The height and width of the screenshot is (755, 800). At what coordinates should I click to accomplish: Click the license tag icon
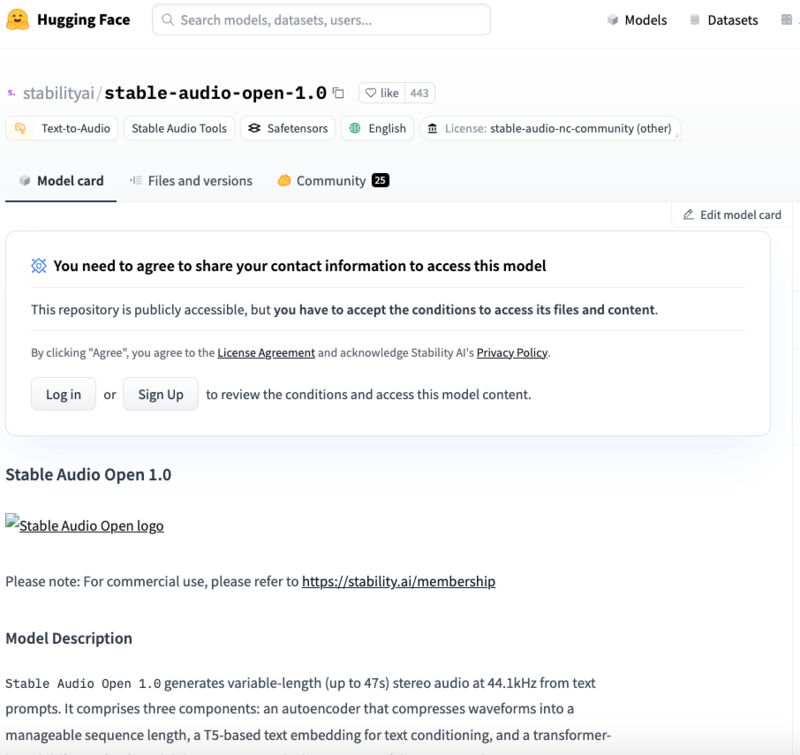(432, 128)
